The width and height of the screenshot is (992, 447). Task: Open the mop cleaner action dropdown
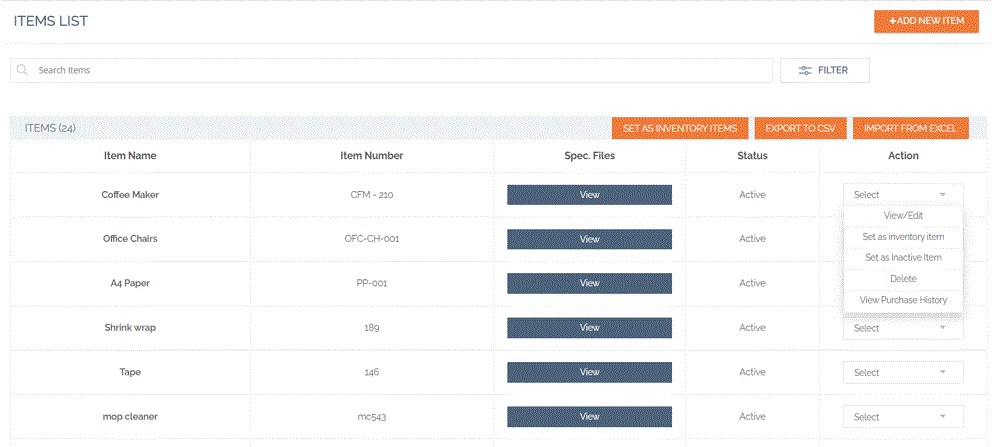[x=903, y=417]
